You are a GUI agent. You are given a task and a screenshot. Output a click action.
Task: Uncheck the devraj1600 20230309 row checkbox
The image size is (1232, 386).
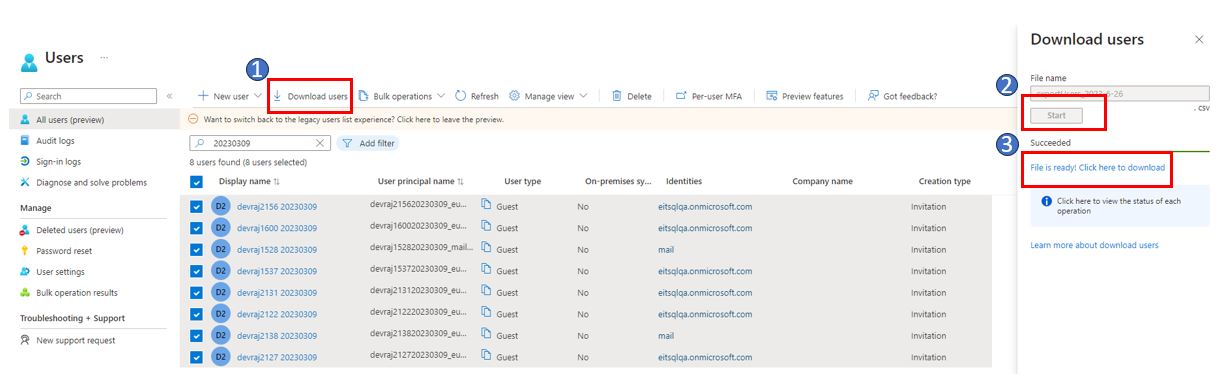coord(196,228)
